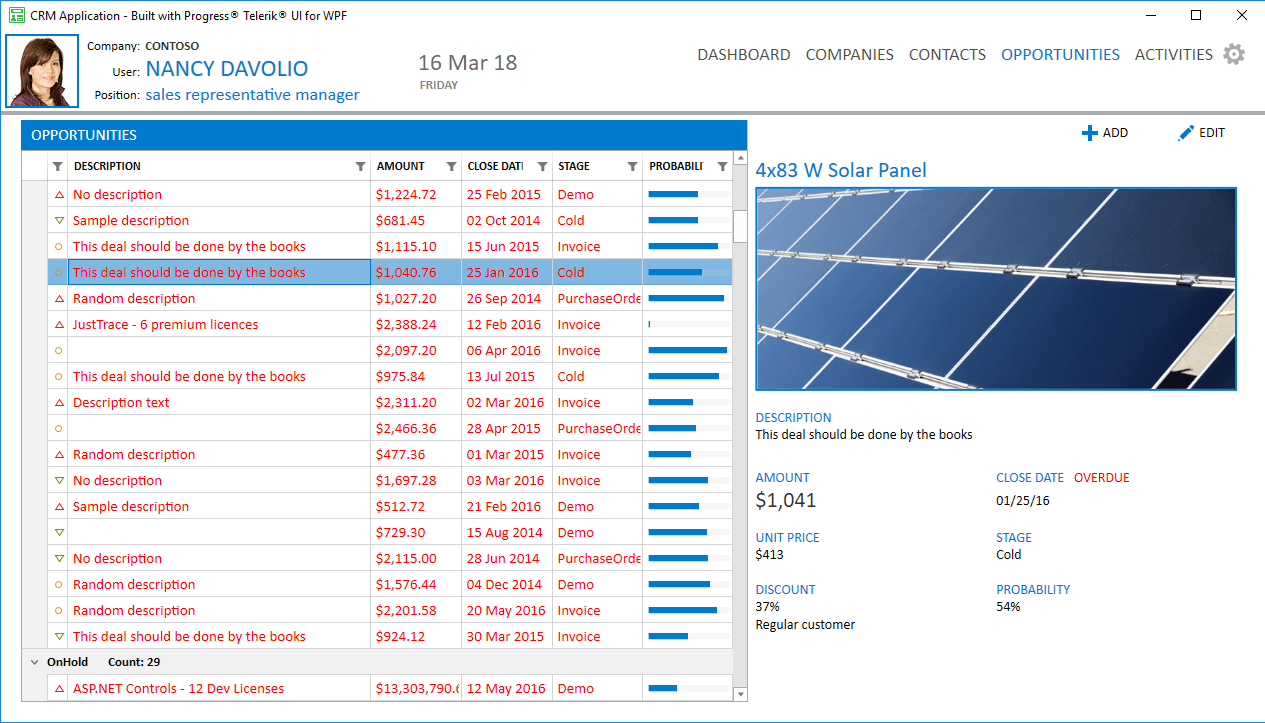
Task: Navigate to the Activities tab
Action: 1173,55
